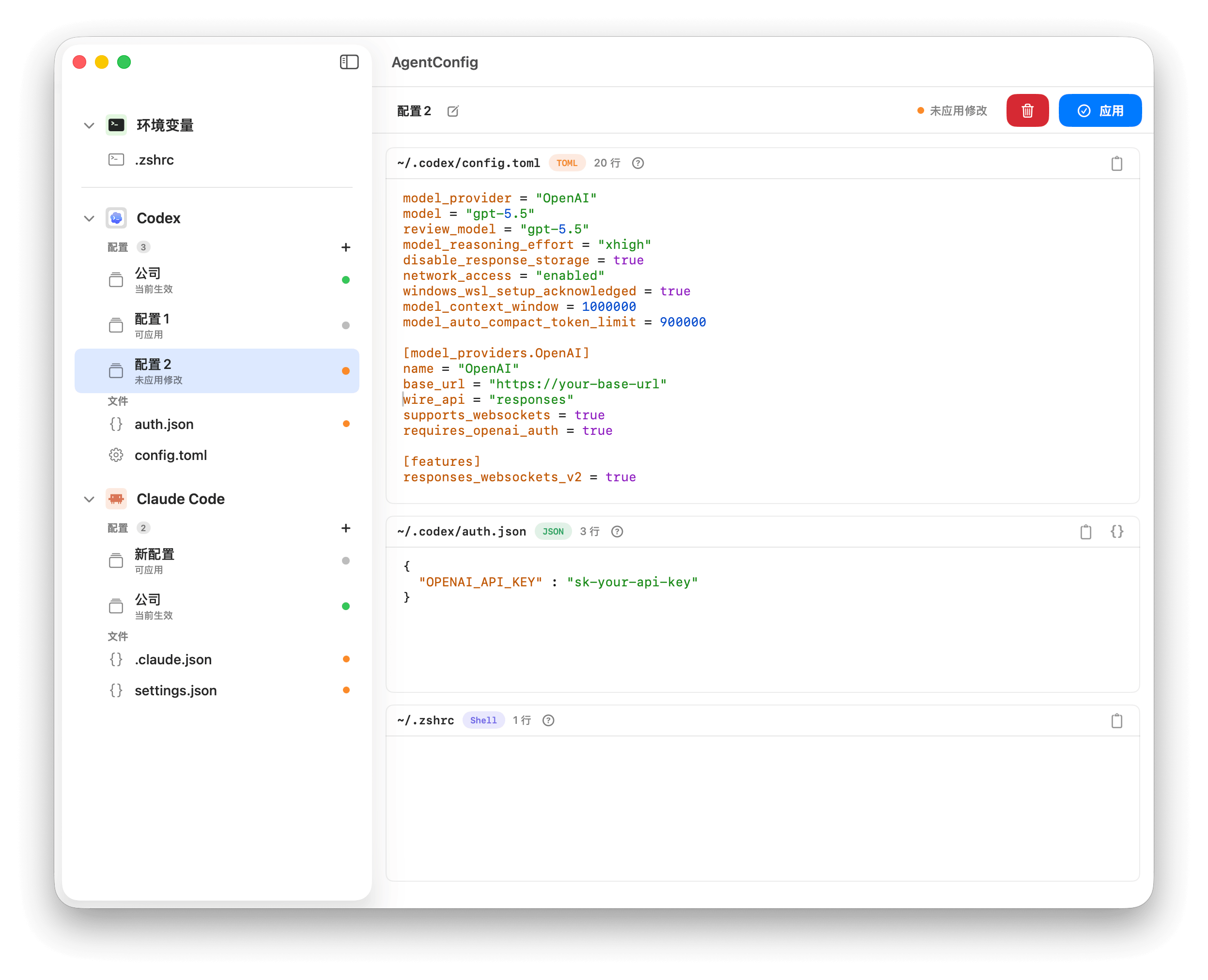Toggle the sidebar panel icon
Image resolution: width=1208 pixels, height=980 pixels.
pos(349,62)
